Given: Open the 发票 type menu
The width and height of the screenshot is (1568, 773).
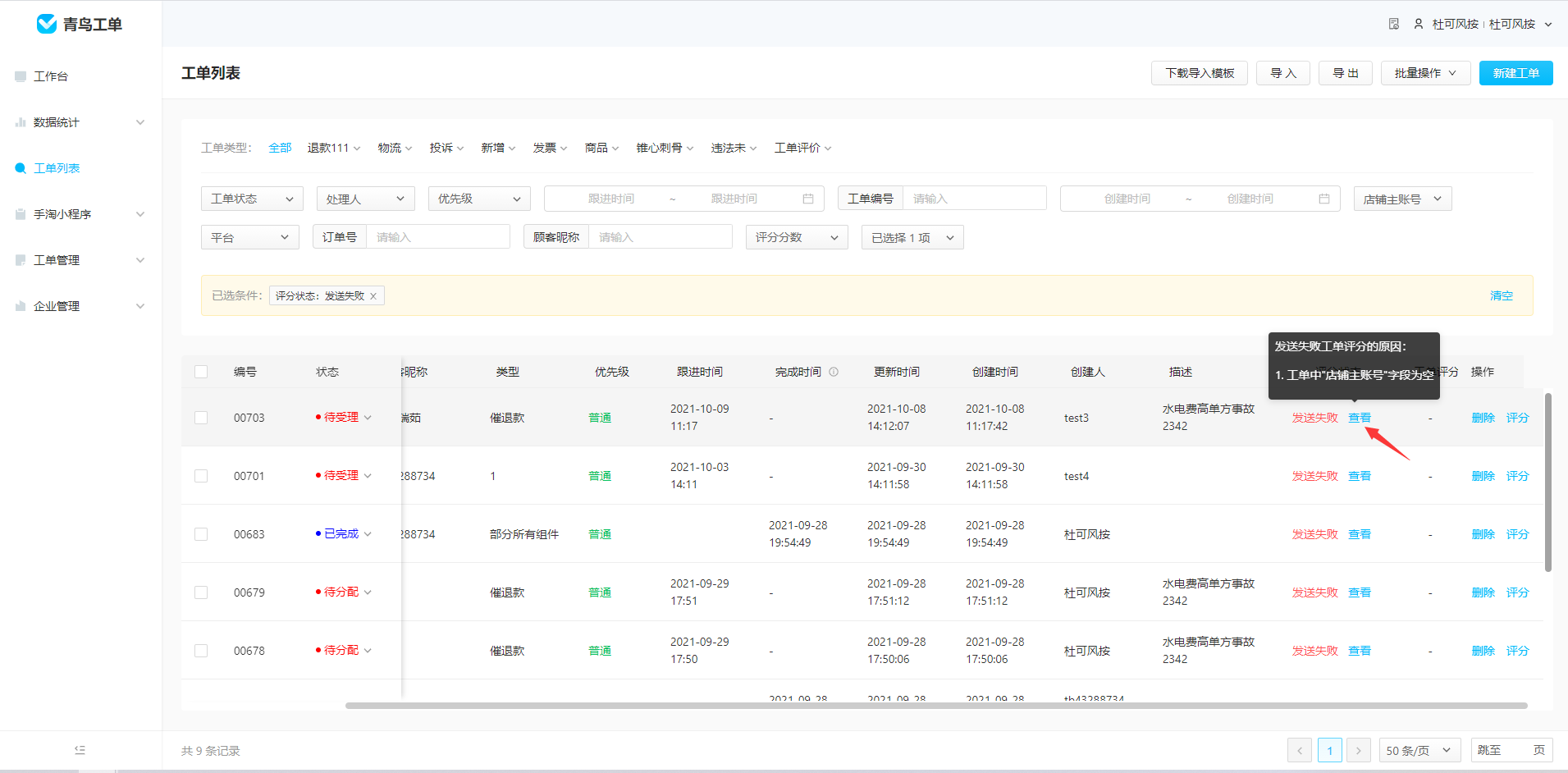Looking at the screenshot, I should [x=550, y=148].
